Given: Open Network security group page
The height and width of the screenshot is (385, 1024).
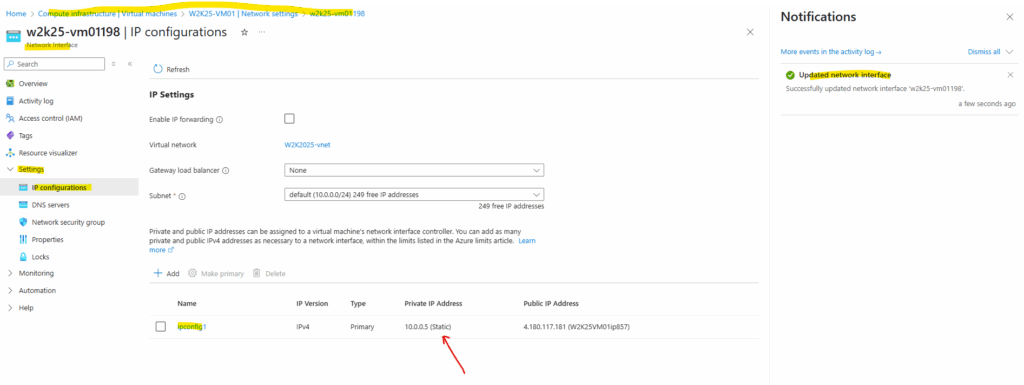Looking at the screenshot, I should click(69, 222).
